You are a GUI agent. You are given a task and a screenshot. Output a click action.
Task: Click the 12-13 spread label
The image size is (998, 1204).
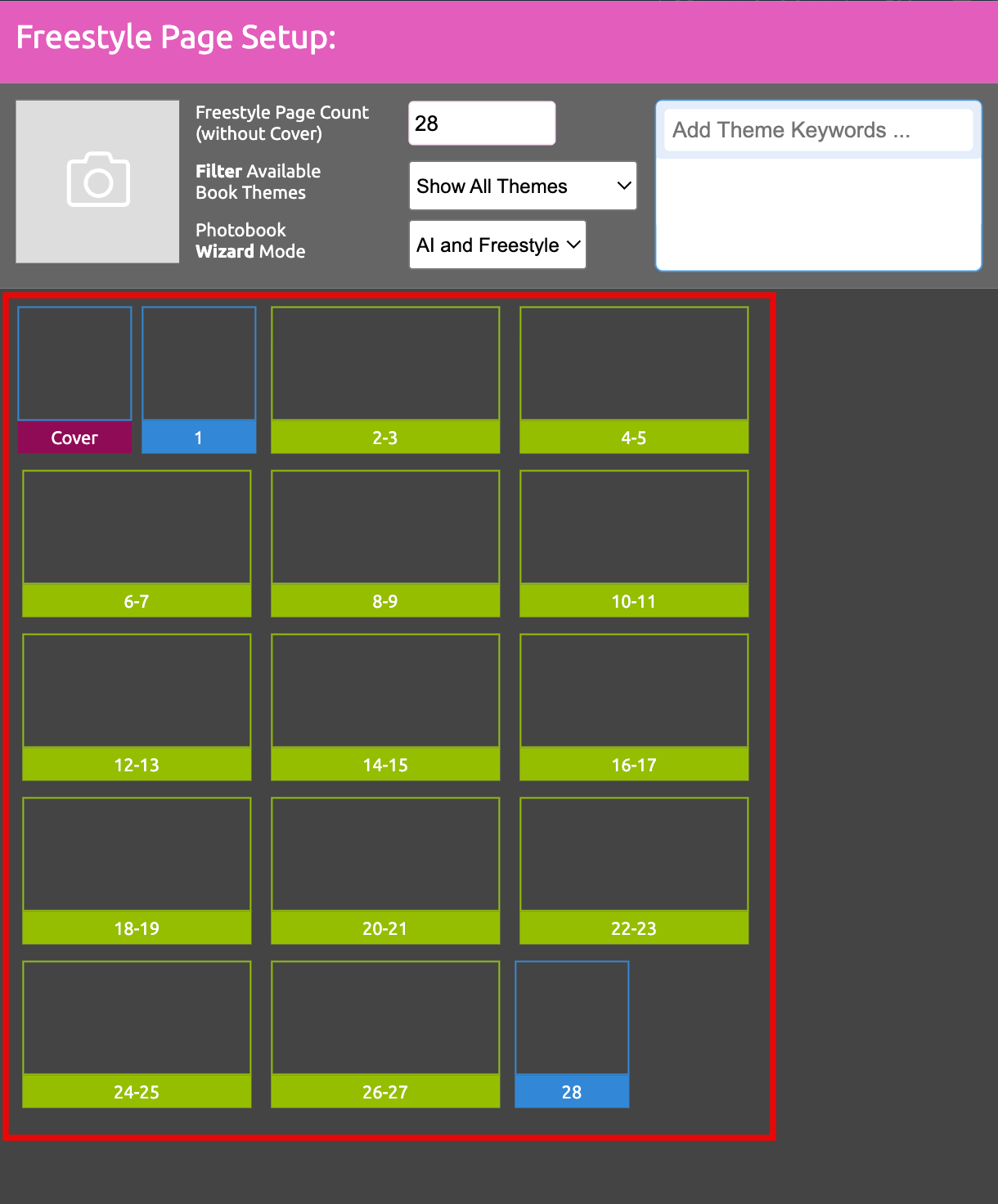click(x=137, y=765)
